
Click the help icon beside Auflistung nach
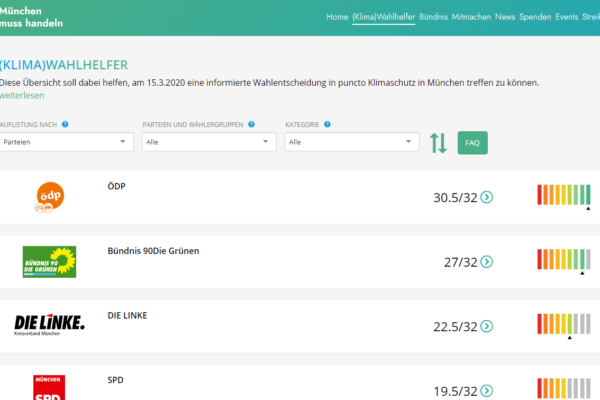65,125
